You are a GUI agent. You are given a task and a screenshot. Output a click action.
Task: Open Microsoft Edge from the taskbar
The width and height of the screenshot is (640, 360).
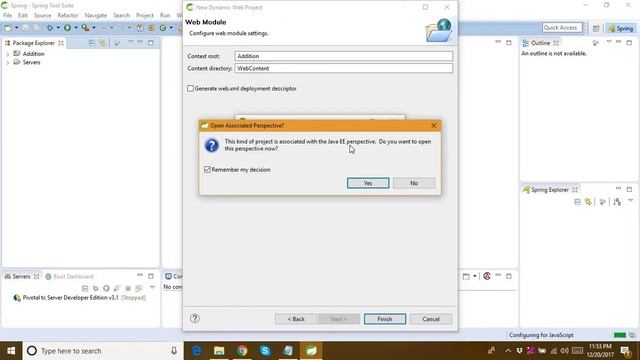click(x=196, y=351)
